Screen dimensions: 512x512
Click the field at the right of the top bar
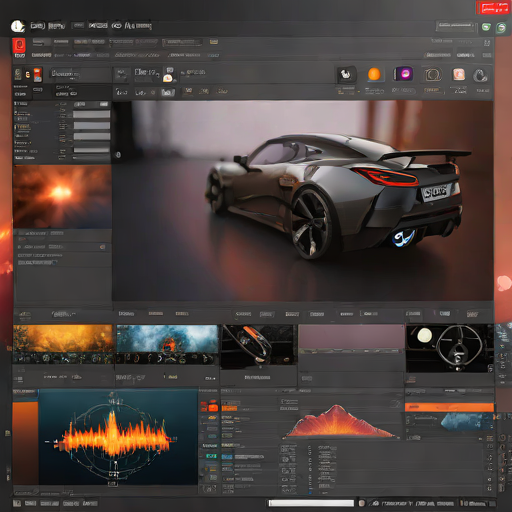[456, 26]
